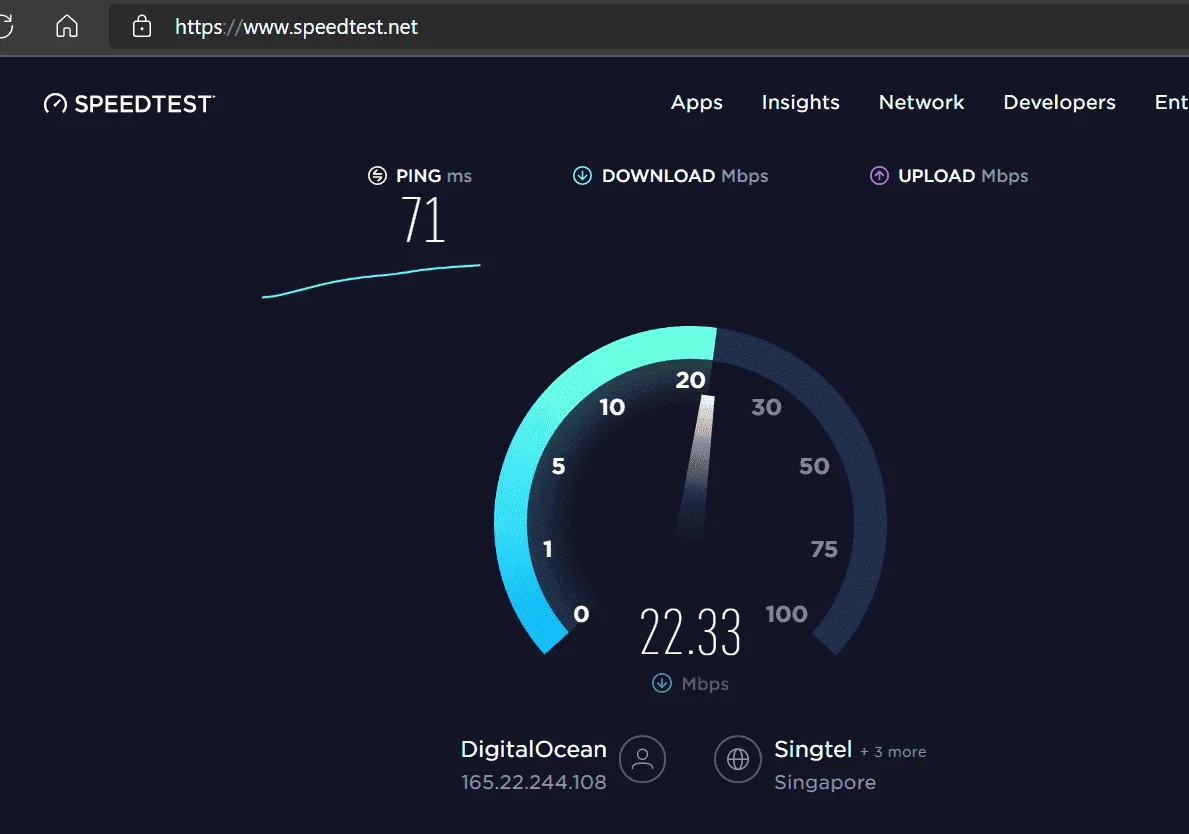Click the Speedtest logo
Viewport: 1189px width, 834px height.
[130, 104]
